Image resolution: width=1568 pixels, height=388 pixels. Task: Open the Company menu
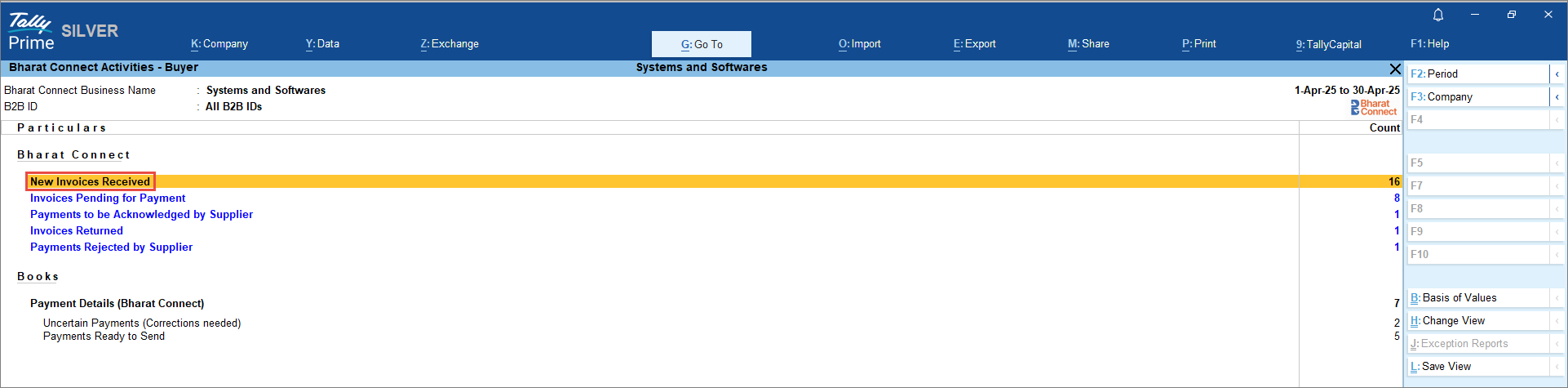[219, 44]
